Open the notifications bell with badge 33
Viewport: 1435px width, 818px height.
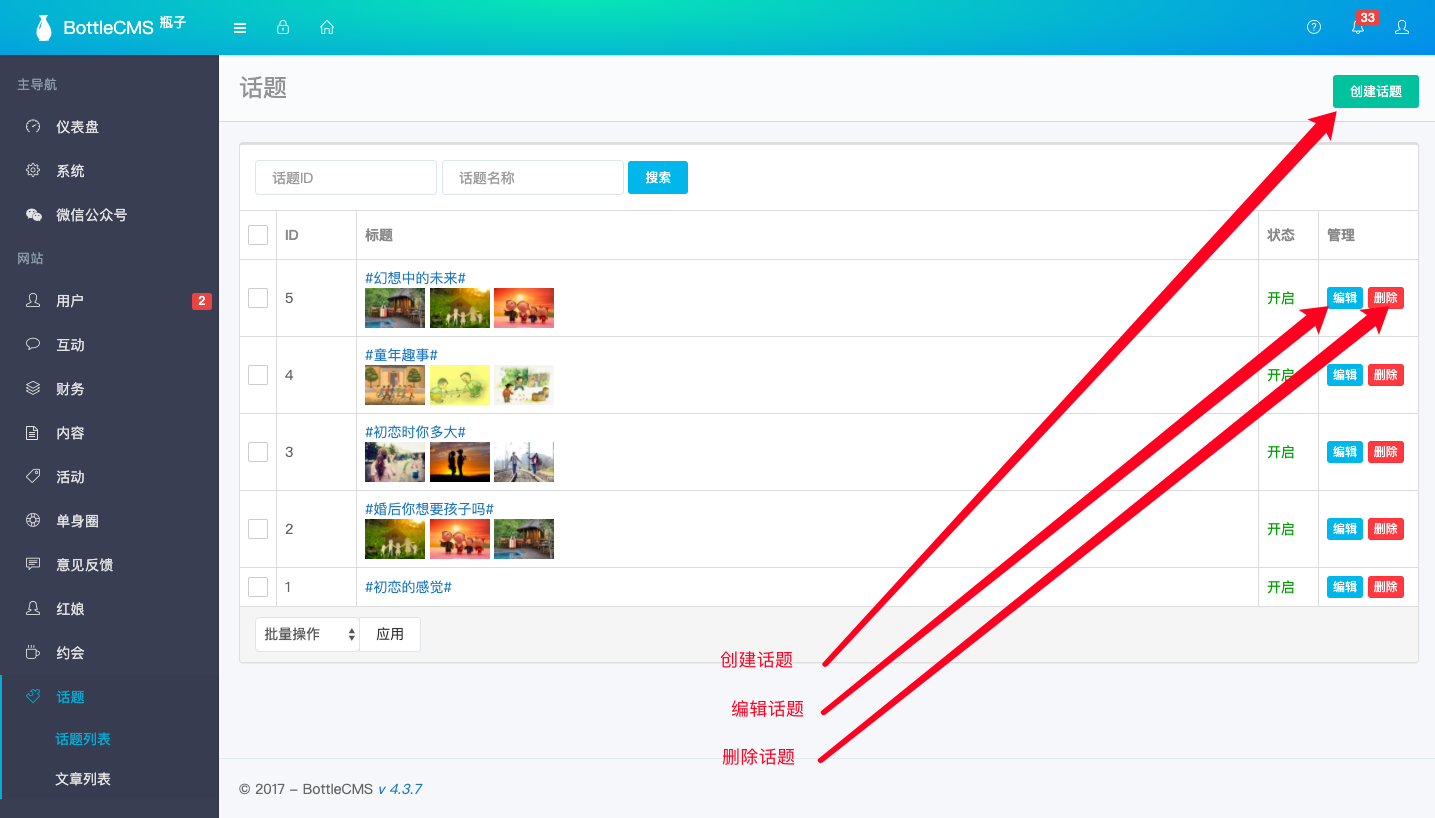pyautogui.click(x=1358, y=27)
